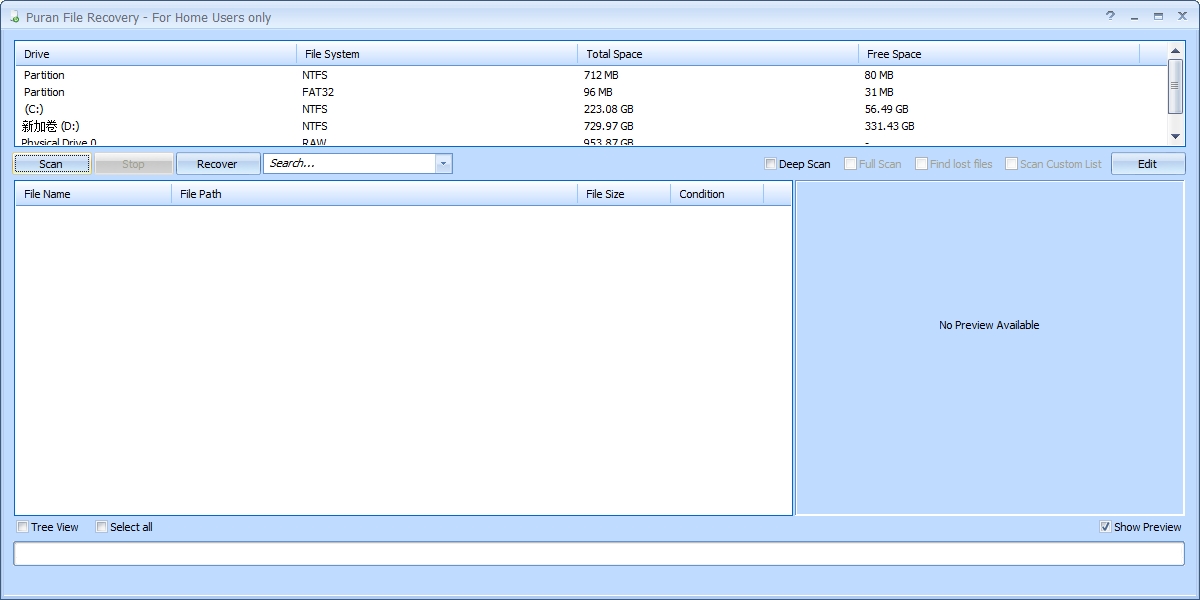The height and width of the screenshot is (600, 1200).
Task: Sort results by File Path header
Action: click(375, 194)
